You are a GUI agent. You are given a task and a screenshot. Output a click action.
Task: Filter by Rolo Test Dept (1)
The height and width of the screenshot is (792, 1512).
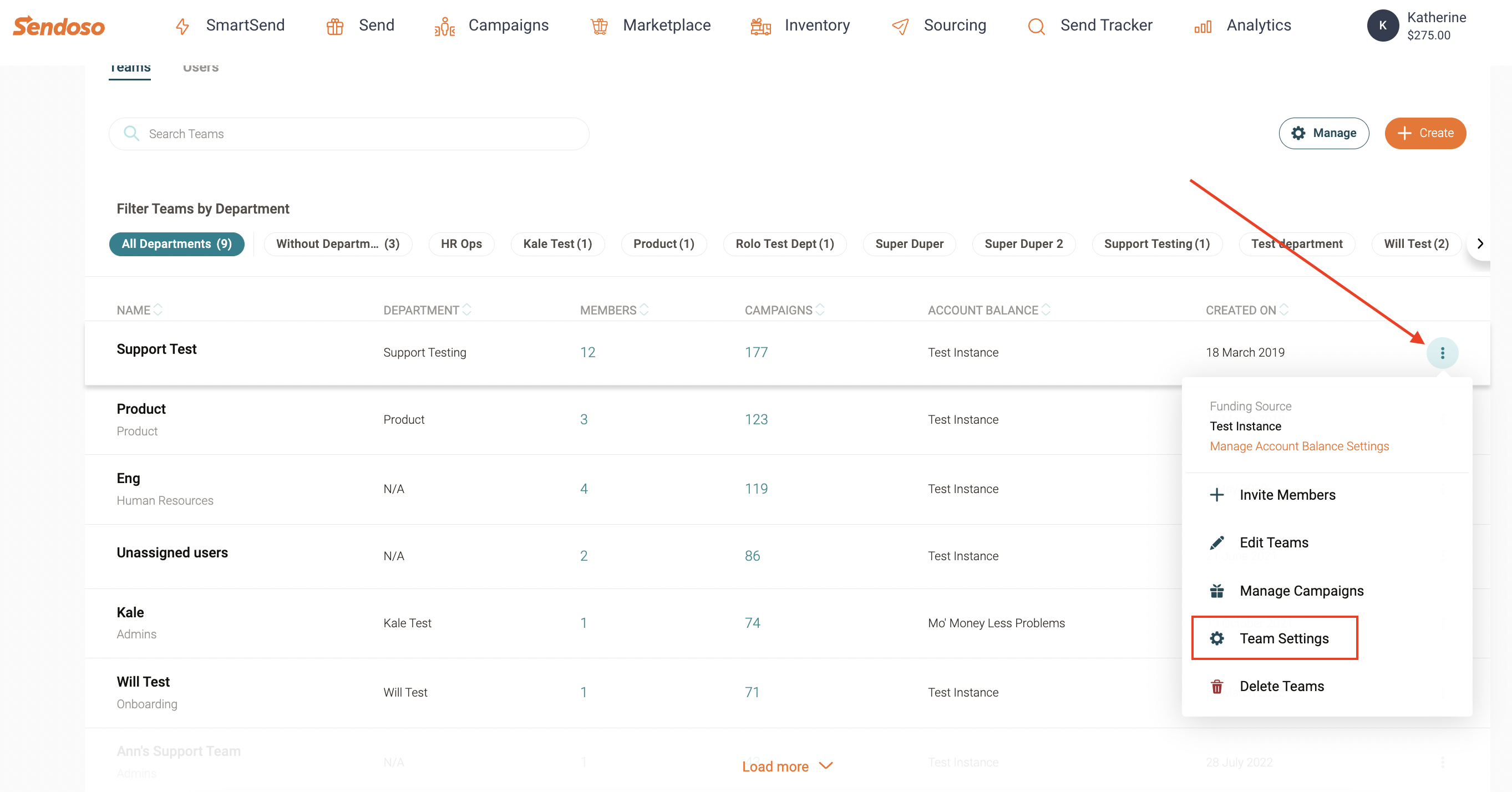point(785,244)
